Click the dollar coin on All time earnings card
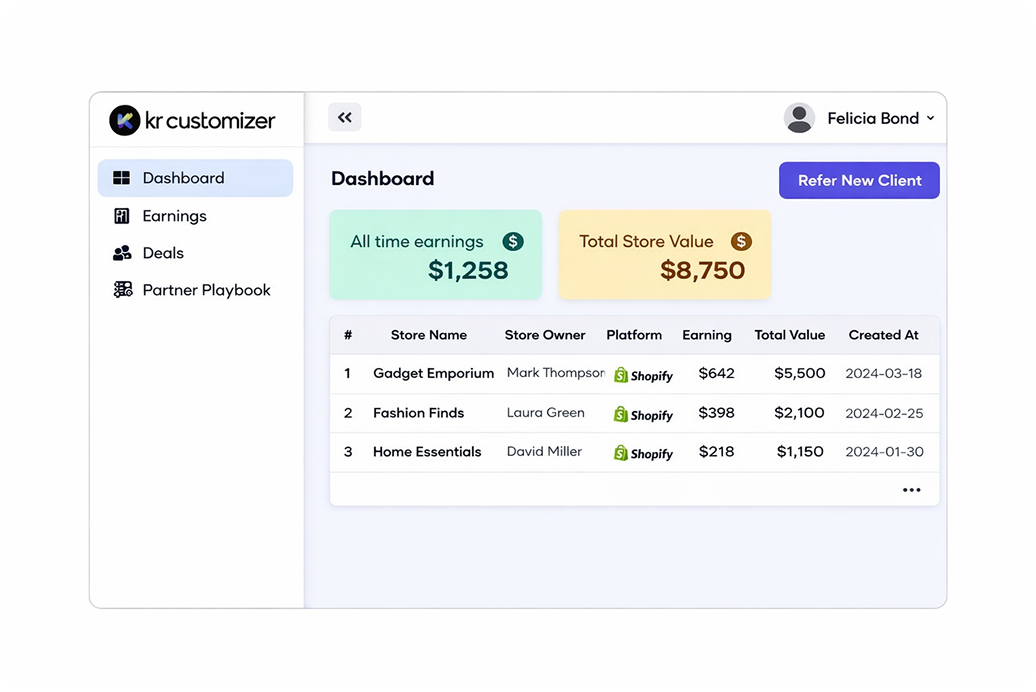 pos(513,241)
